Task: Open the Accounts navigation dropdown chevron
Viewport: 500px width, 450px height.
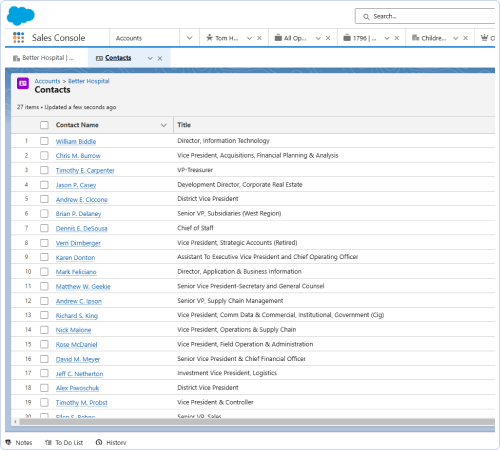Action: click(x=190, y=38)
